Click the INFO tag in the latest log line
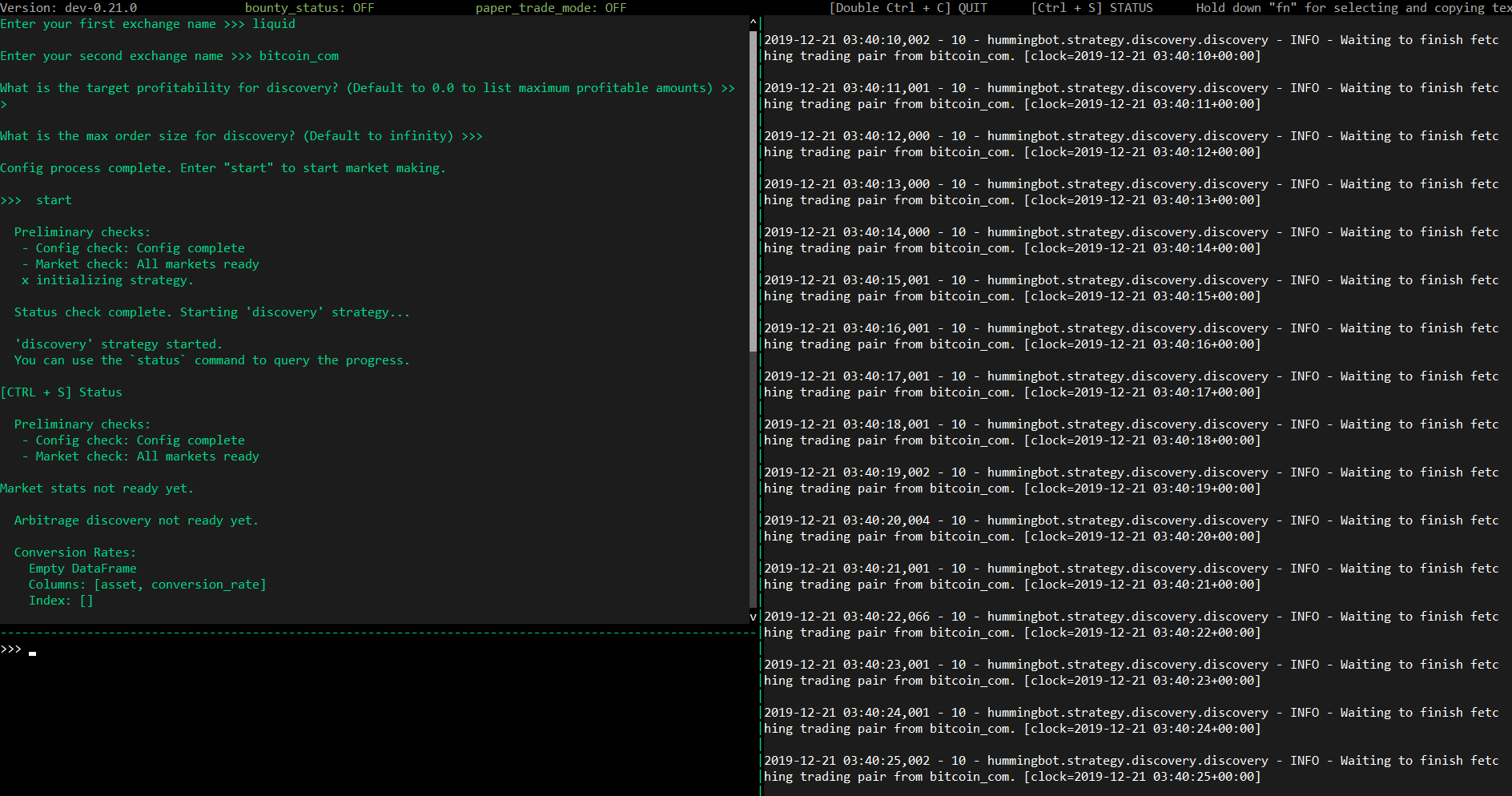Image resolution: width=1512 pixels, height=796 pixels. click(1305, 760)
